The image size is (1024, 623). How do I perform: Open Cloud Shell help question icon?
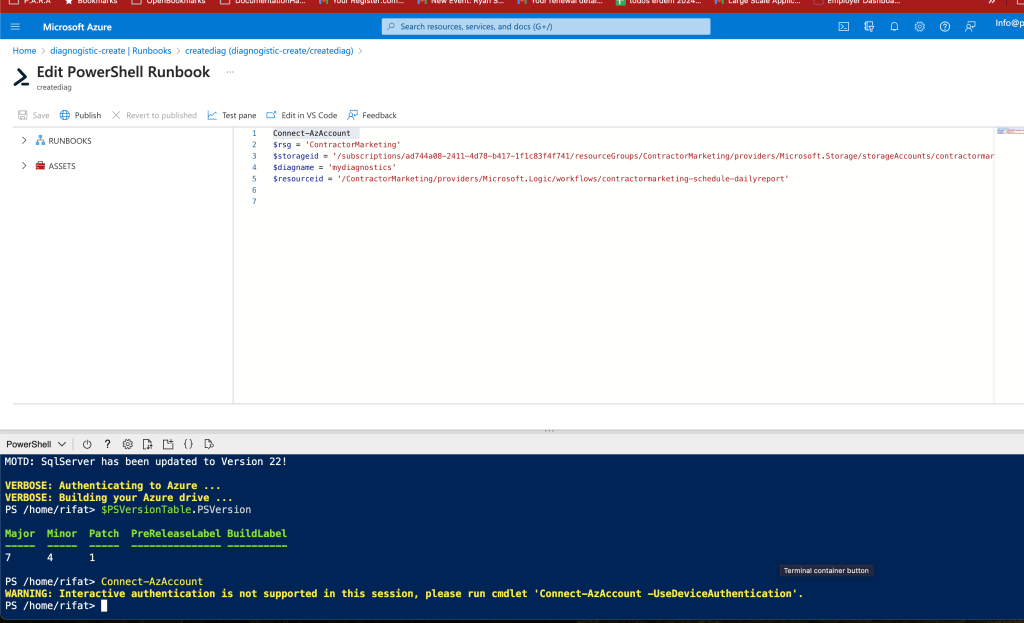[107, 444]
